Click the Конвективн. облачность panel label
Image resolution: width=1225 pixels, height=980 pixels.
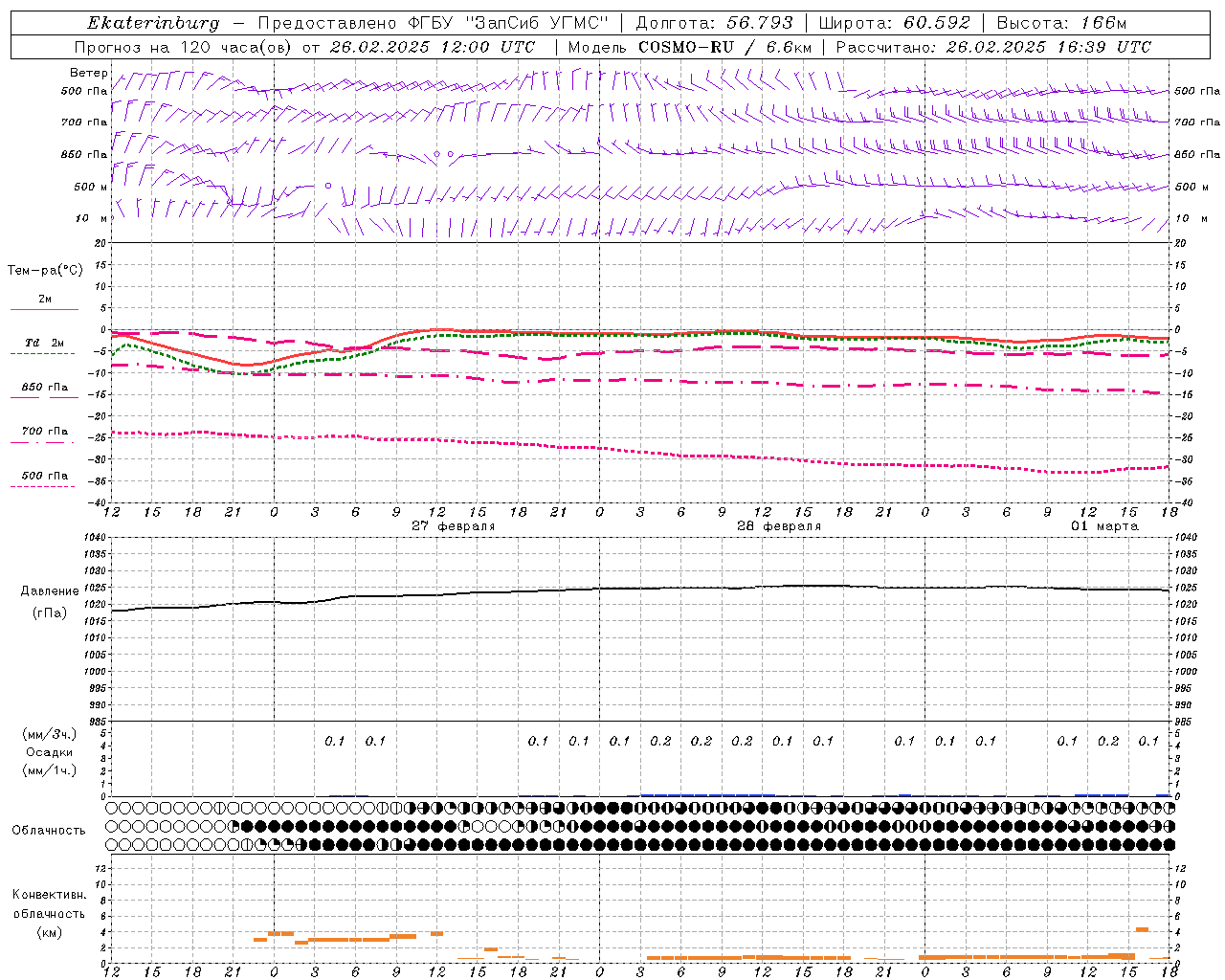[x=49, y=904]
